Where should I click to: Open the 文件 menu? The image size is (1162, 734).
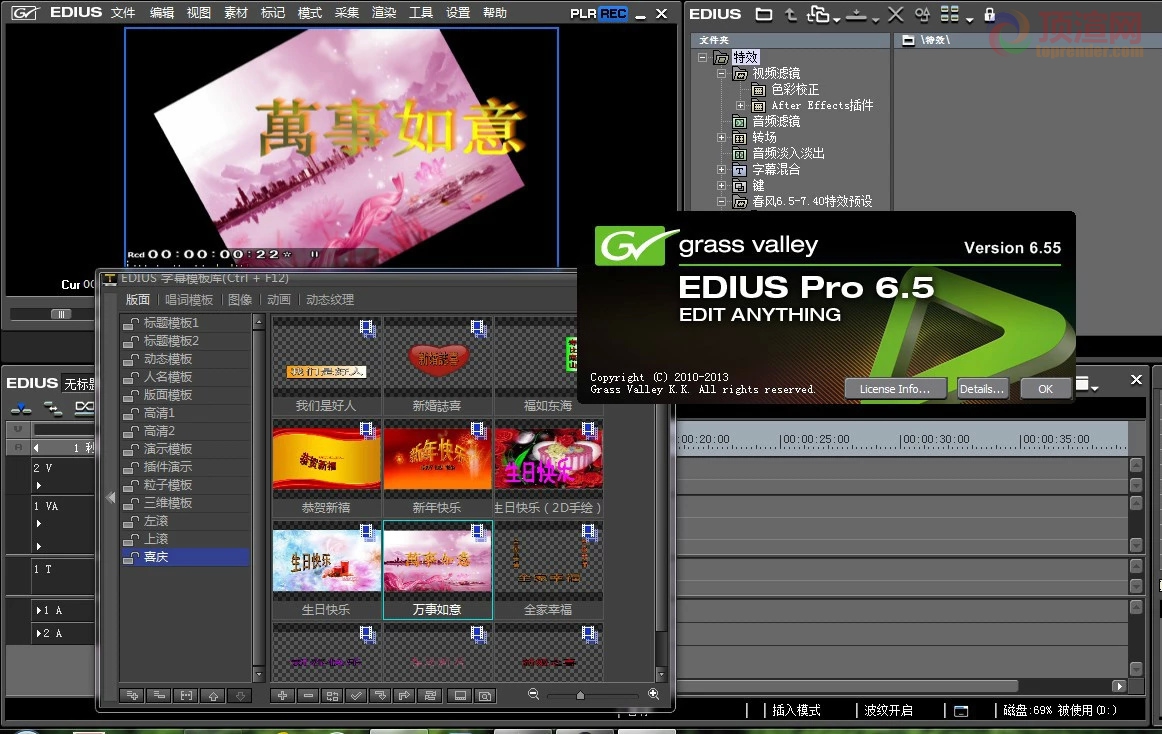123,13
